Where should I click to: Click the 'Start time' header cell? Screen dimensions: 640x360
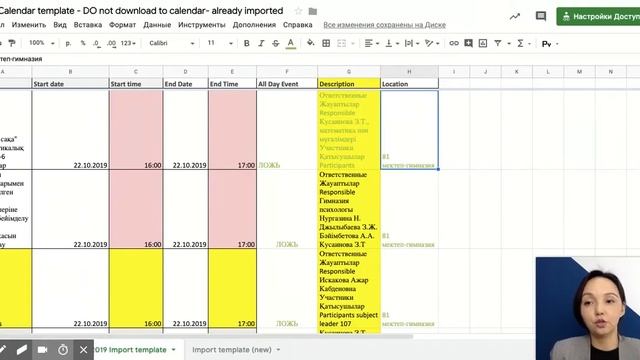point(136,84)
